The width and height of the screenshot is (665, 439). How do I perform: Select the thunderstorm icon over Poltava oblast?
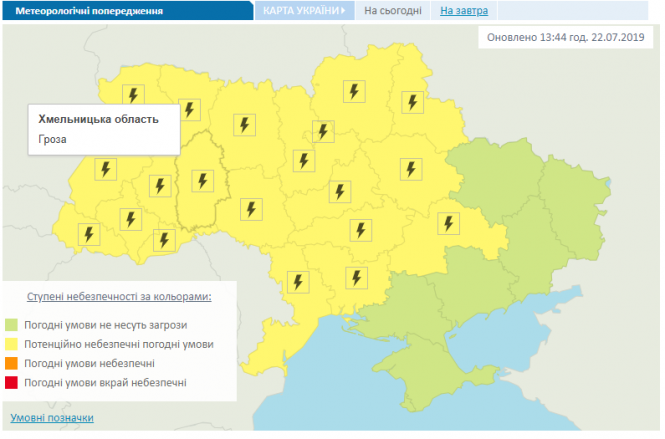tap(409, 169)
